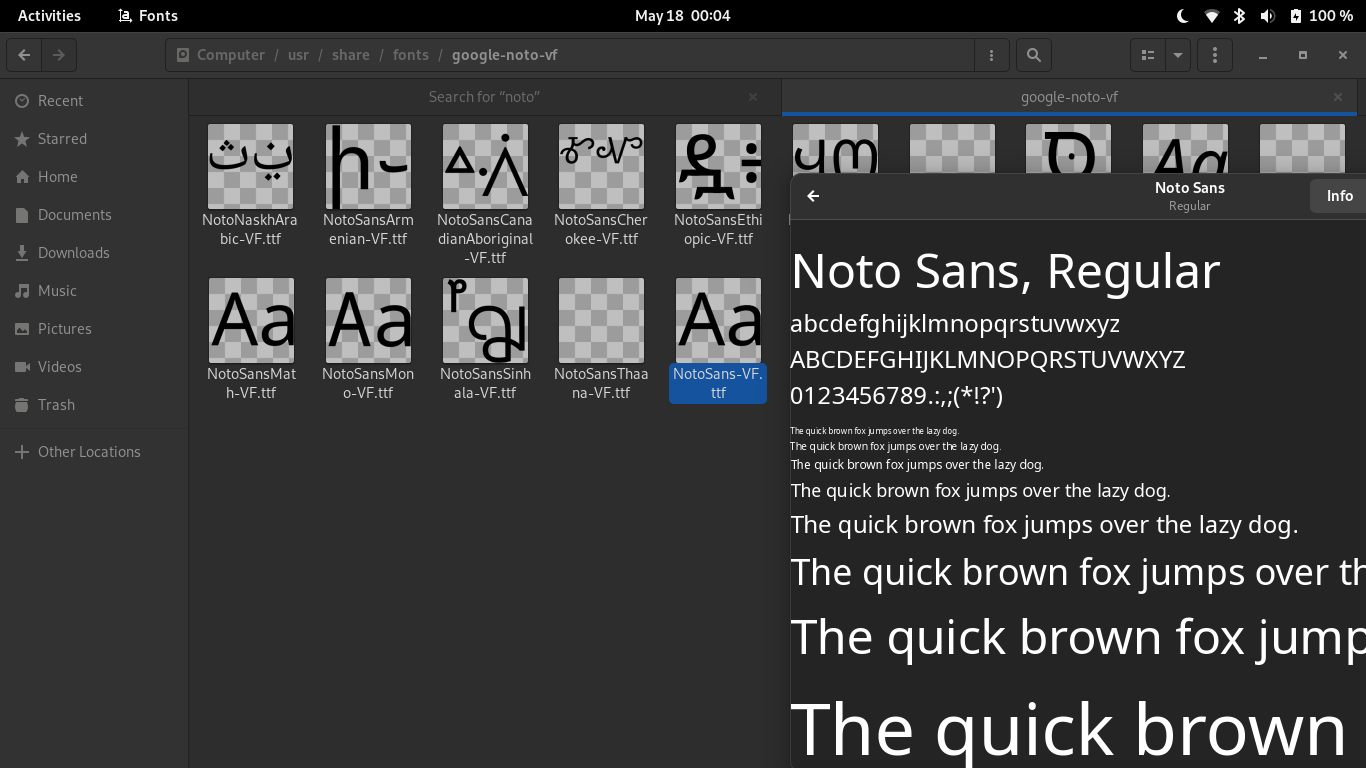1366x768 pixels.
Task: Click the Computer path segment
Action: [220, 55]
